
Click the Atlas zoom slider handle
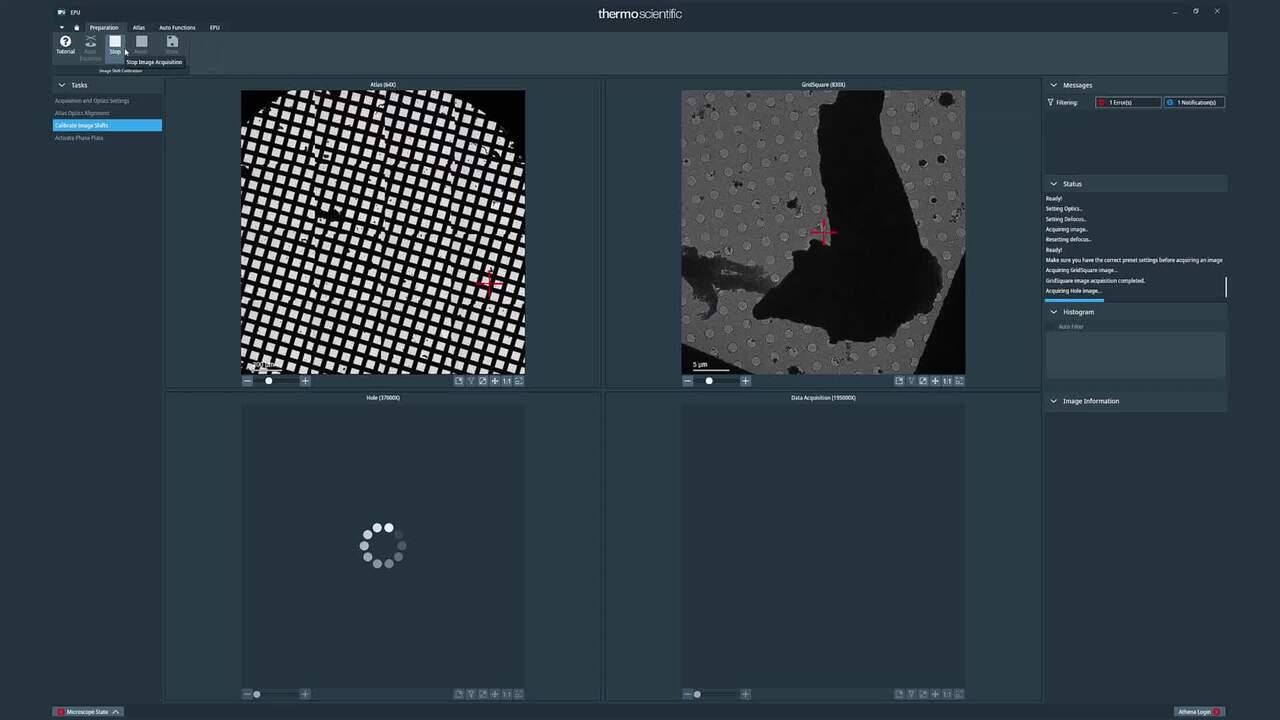coord(268,381)
